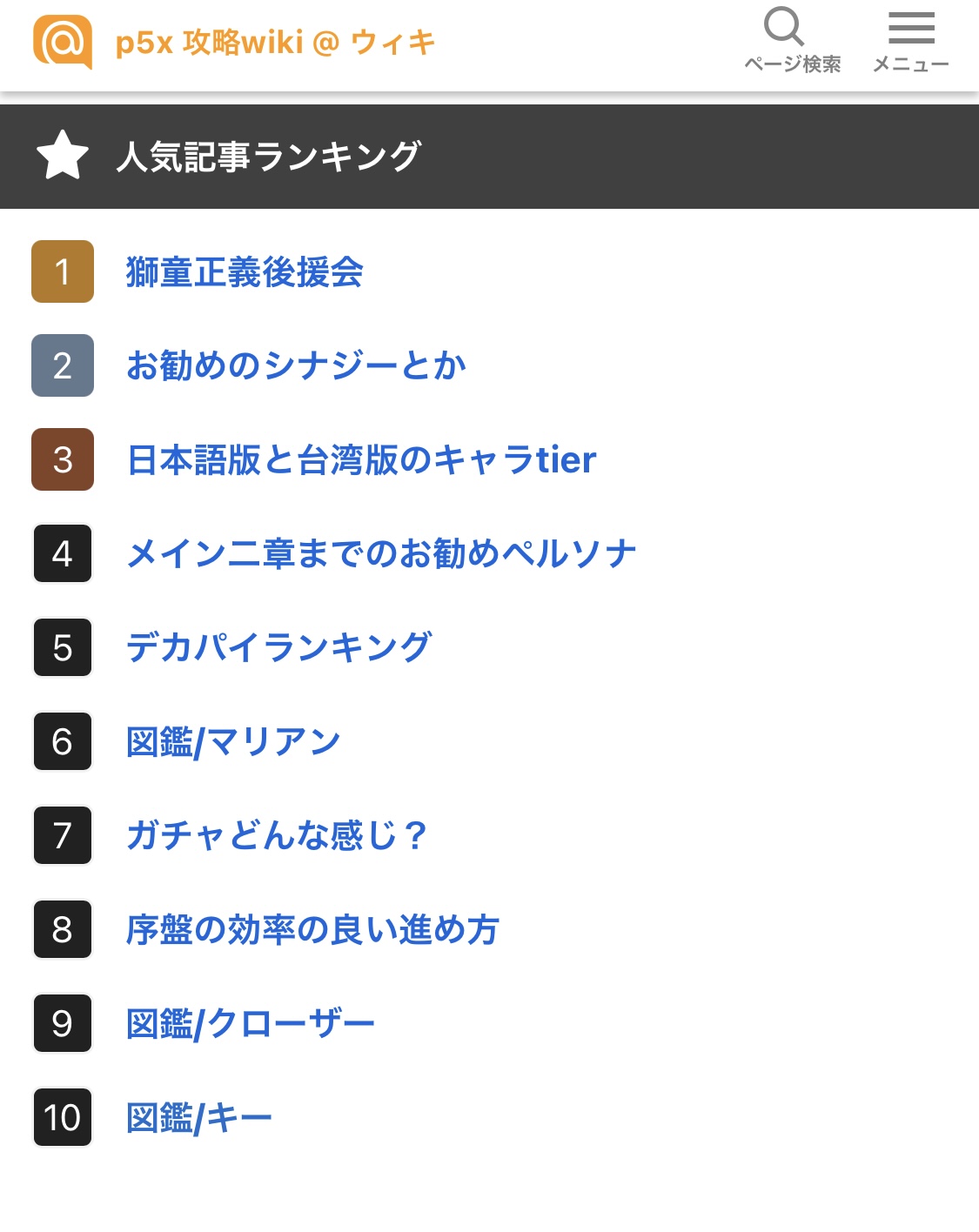Open article 獅童正義後援会

[245, 272]
